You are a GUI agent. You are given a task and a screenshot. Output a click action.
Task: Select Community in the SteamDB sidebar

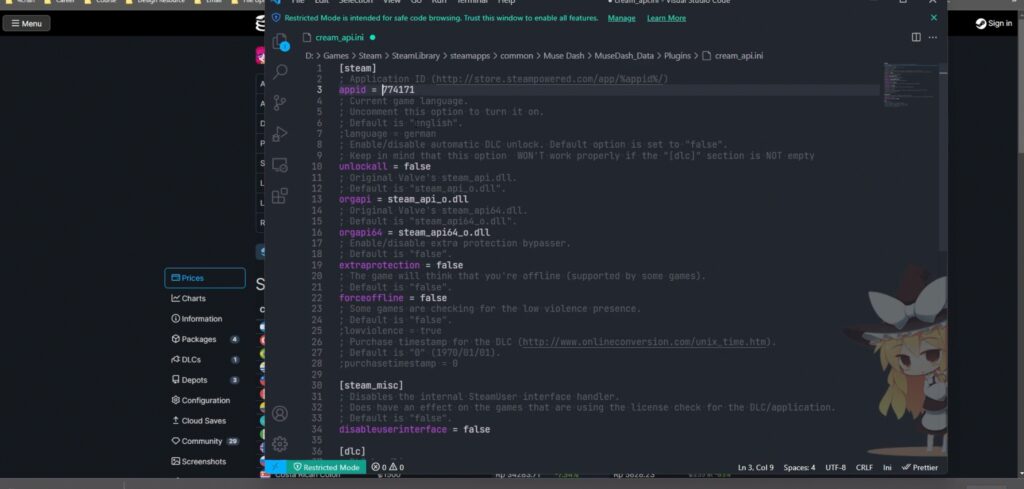point(205,441)
